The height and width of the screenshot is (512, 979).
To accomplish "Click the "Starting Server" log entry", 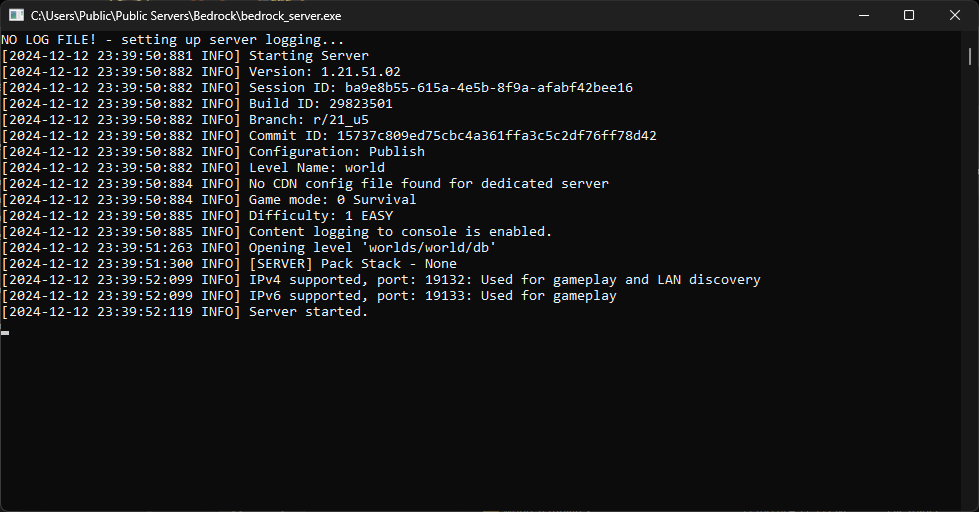I will (x=308, y=56).
